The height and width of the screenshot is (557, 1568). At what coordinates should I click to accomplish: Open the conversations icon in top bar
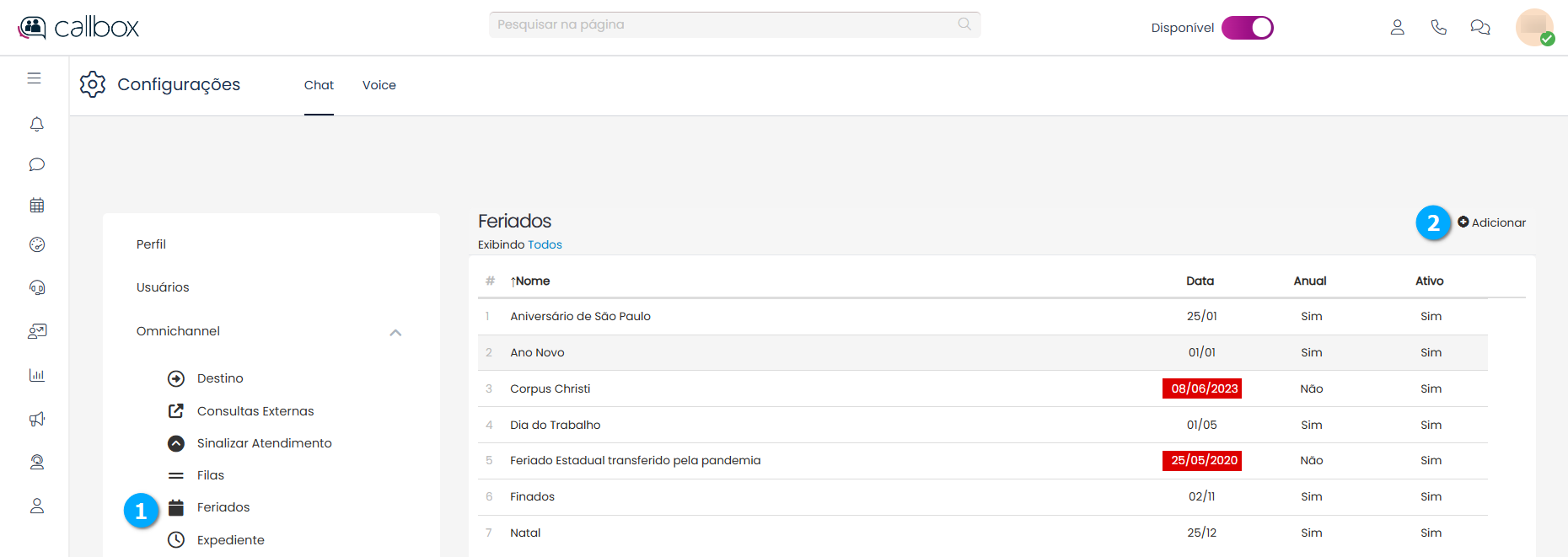[1479, 28]
